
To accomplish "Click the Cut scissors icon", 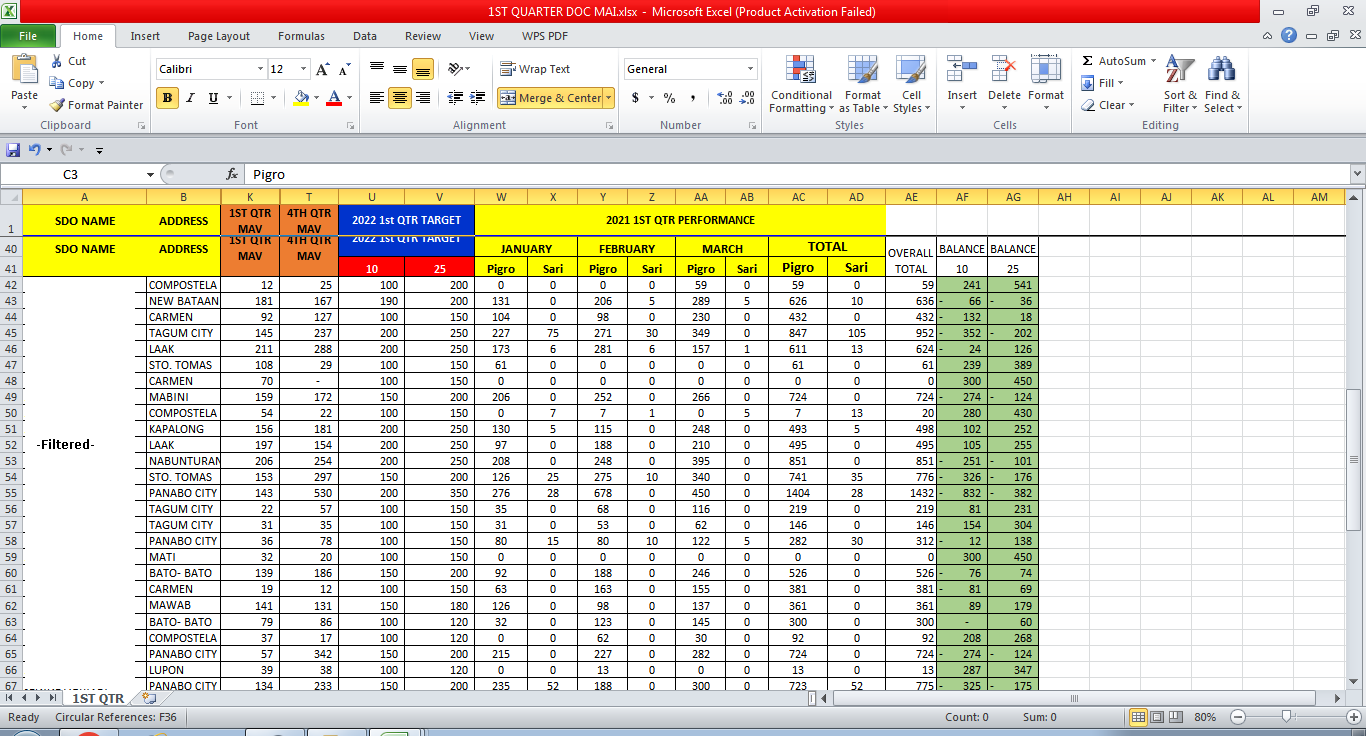I will click(56, 61).
